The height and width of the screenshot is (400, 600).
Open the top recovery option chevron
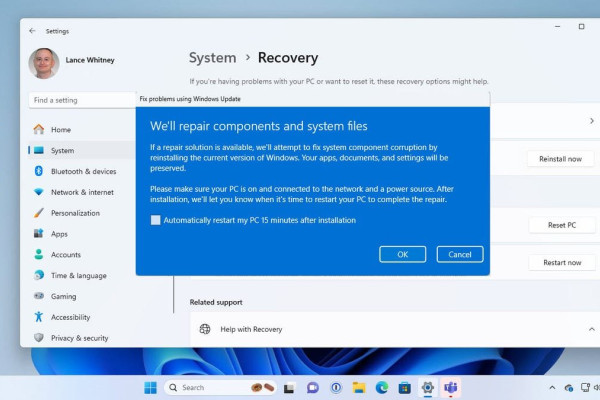592,121
